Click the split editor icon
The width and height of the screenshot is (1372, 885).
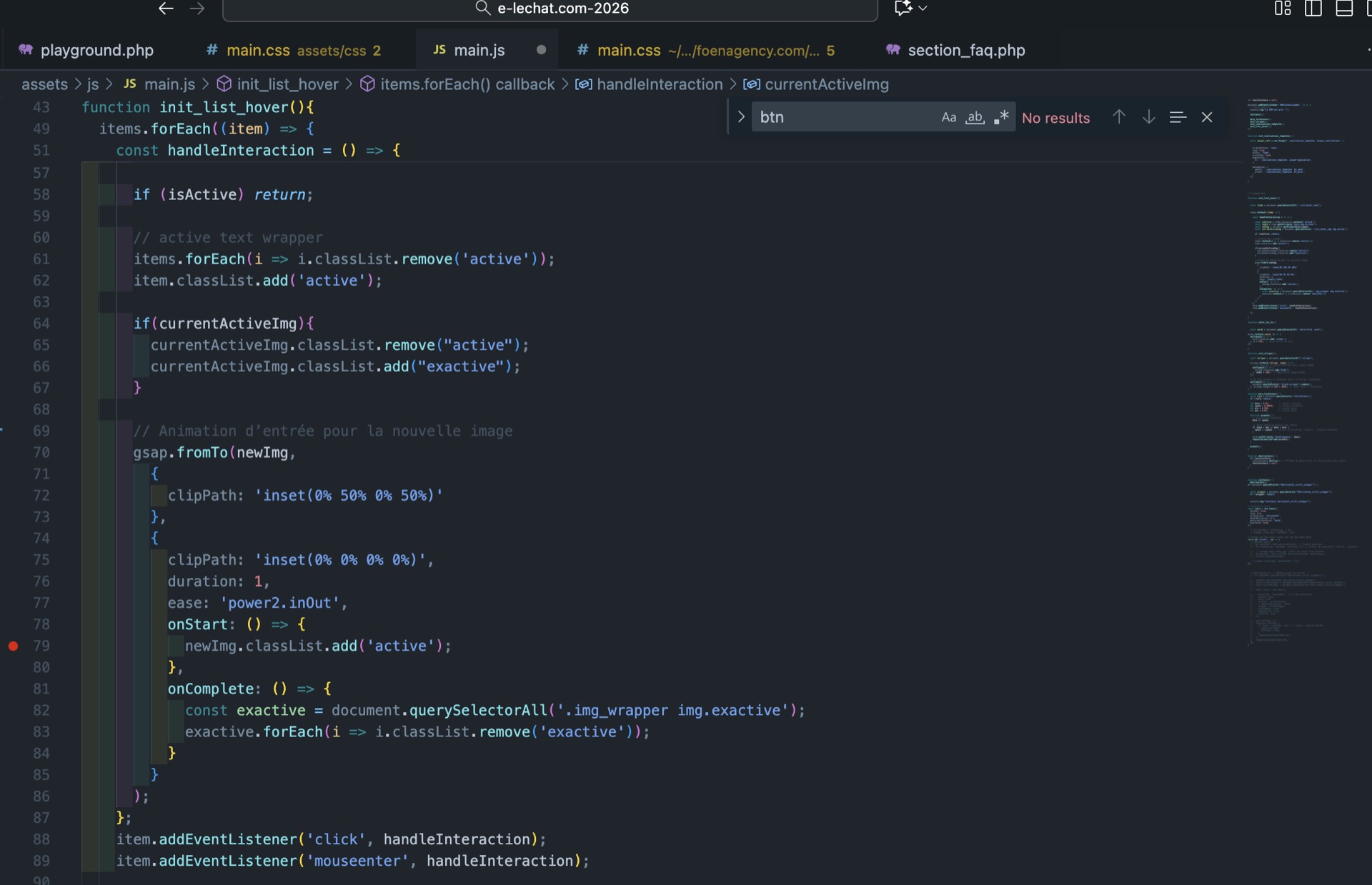pos(1313,9)
